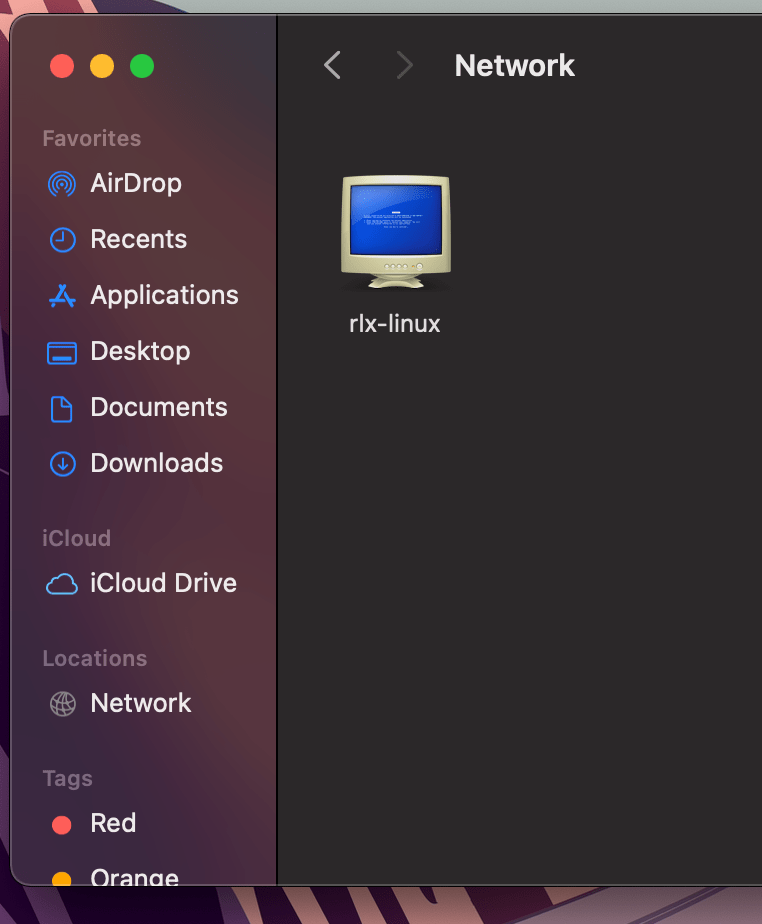Minimize the window with yellow button
Image resolution: width=762 pixels, height=924 pixels.
click(102, 66)
